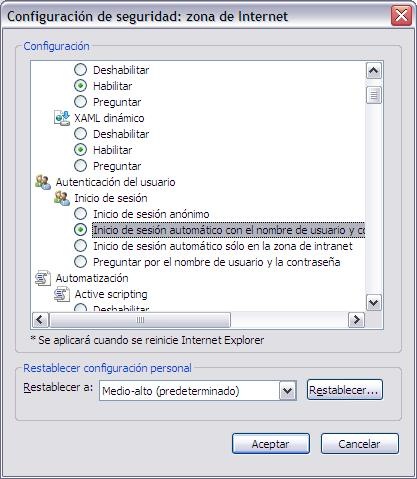Click the down arrow of vertical scrollbar
This screenshot has width=417, height=479.
coord(374,303)
